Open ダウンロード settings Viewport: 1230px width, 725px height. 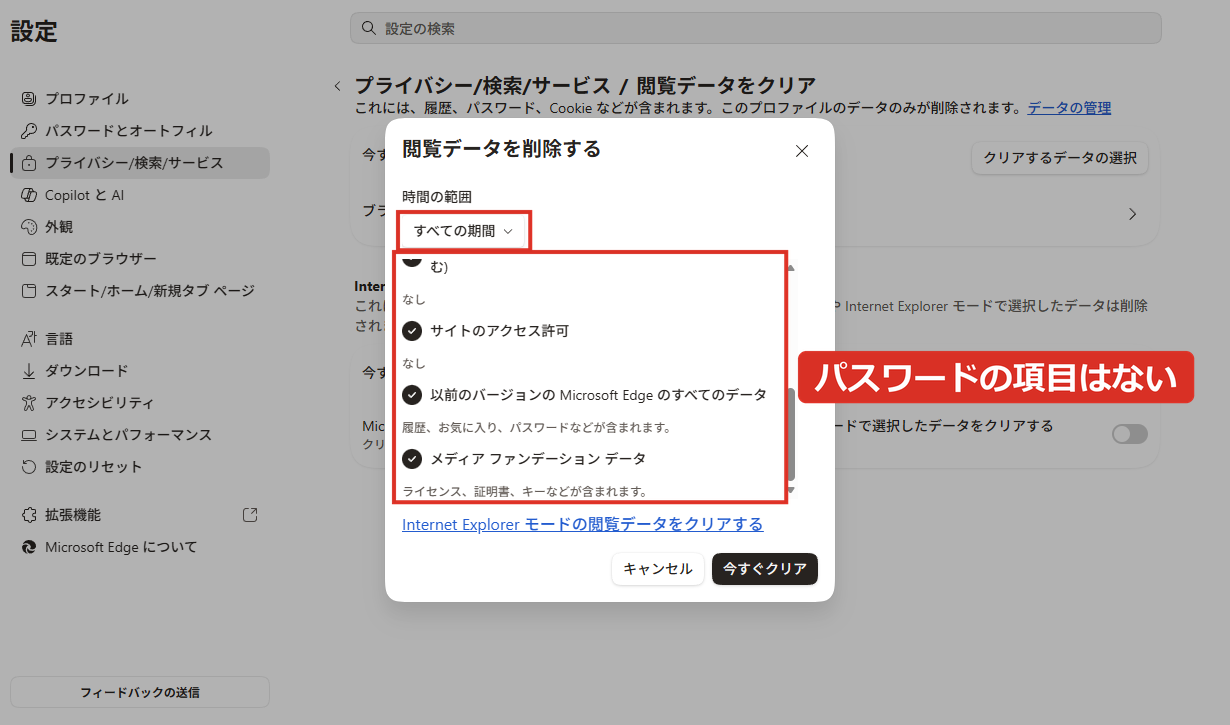pyautogui.click(x=140, y=371)
